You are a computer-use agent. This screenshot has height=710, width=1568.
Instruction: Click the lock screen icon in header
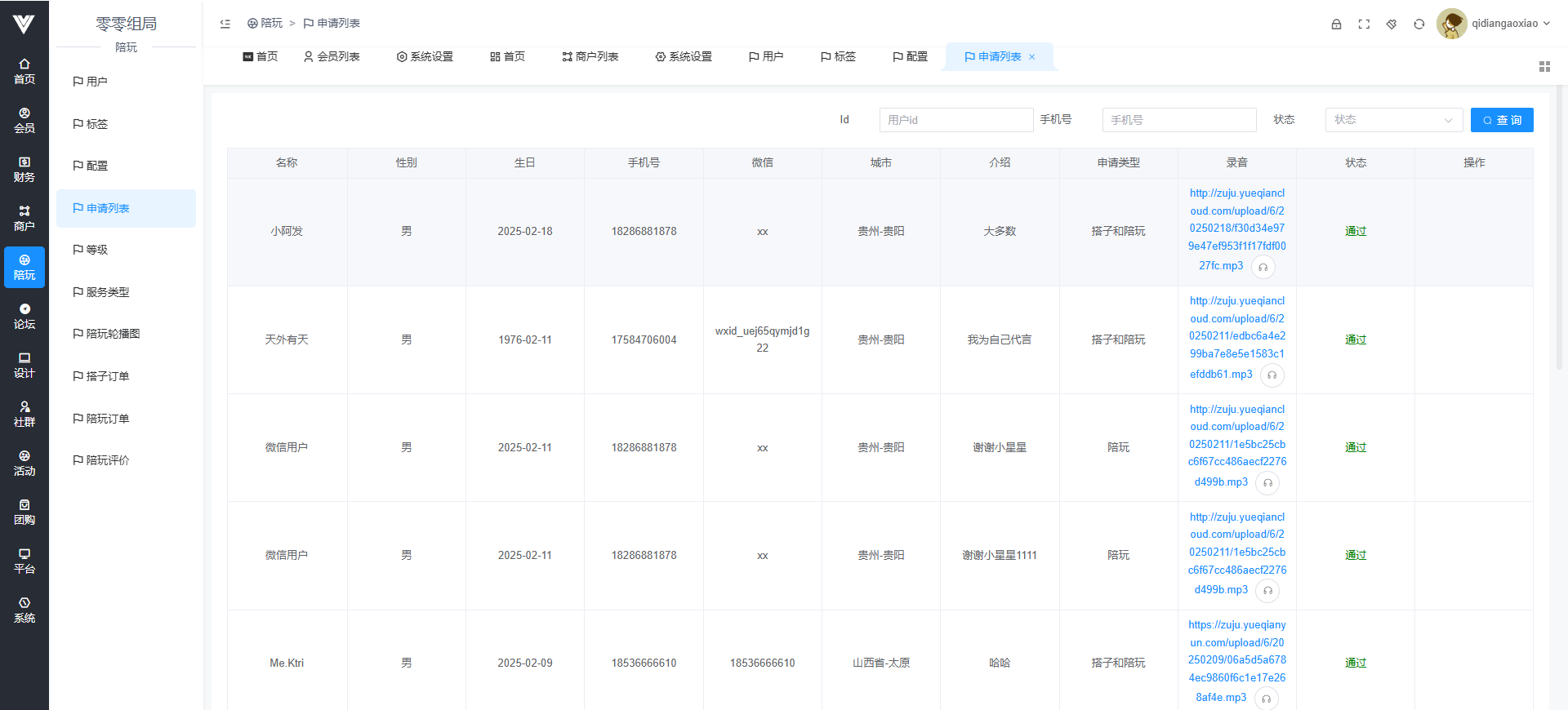[x=1336, y=24]
